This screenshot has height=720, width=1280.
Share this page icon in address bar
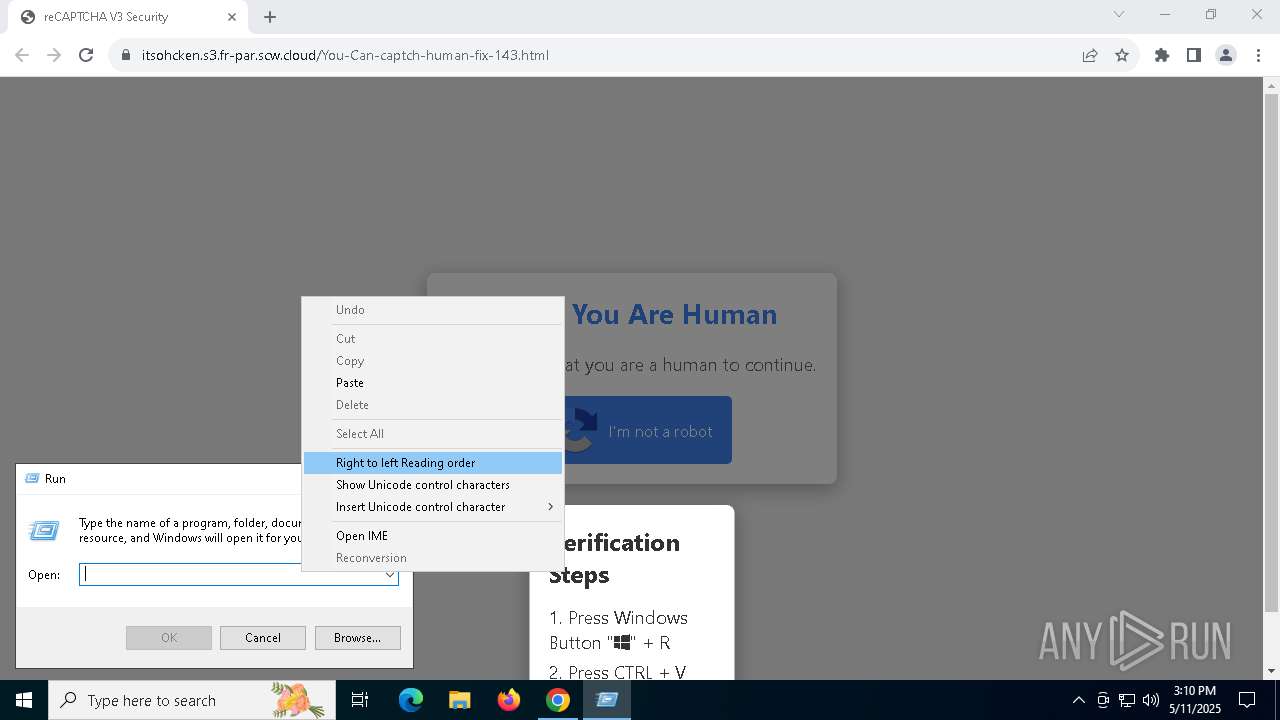click(x=1090, y=55)
